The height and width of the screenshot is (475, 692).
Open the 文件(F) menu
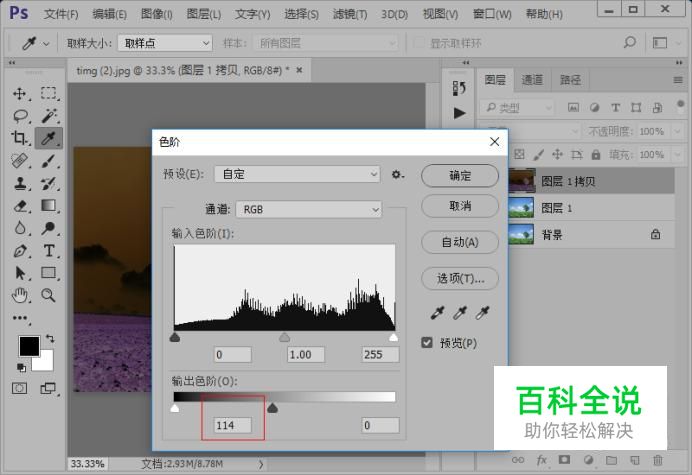(x=61, y=14)
